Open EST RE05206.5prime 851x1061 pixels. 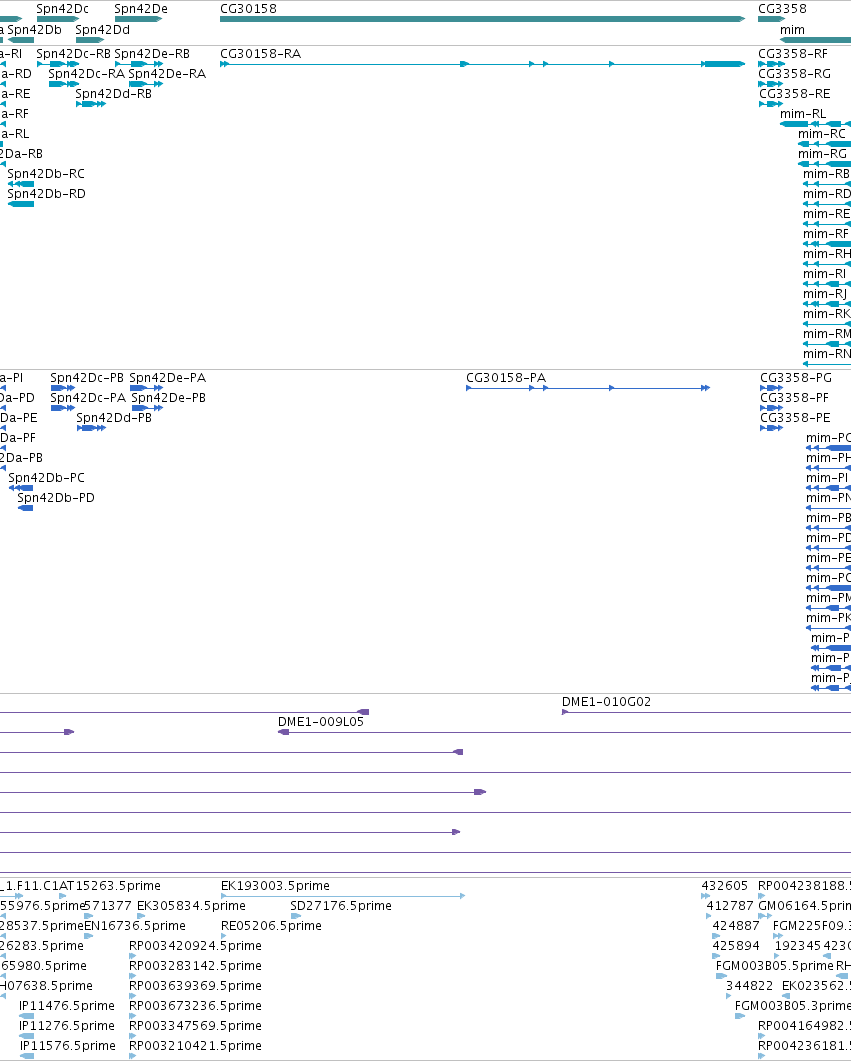[x=271, y=926]
